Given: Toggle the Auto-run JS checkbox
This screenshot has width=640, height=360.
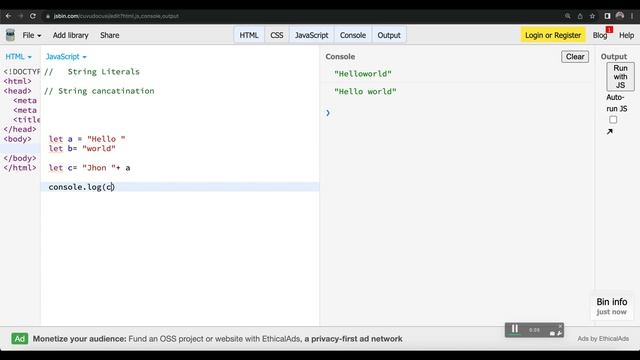Looking at the screenshot, I should pos(613,120).
